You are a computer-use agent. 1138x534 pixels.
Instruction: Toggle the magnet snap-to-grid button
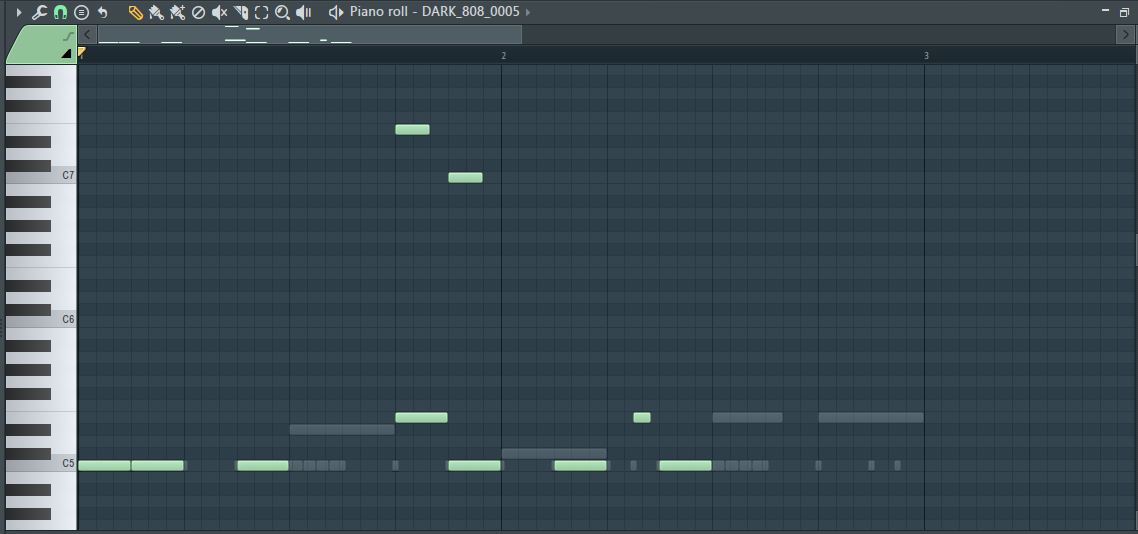60,12
